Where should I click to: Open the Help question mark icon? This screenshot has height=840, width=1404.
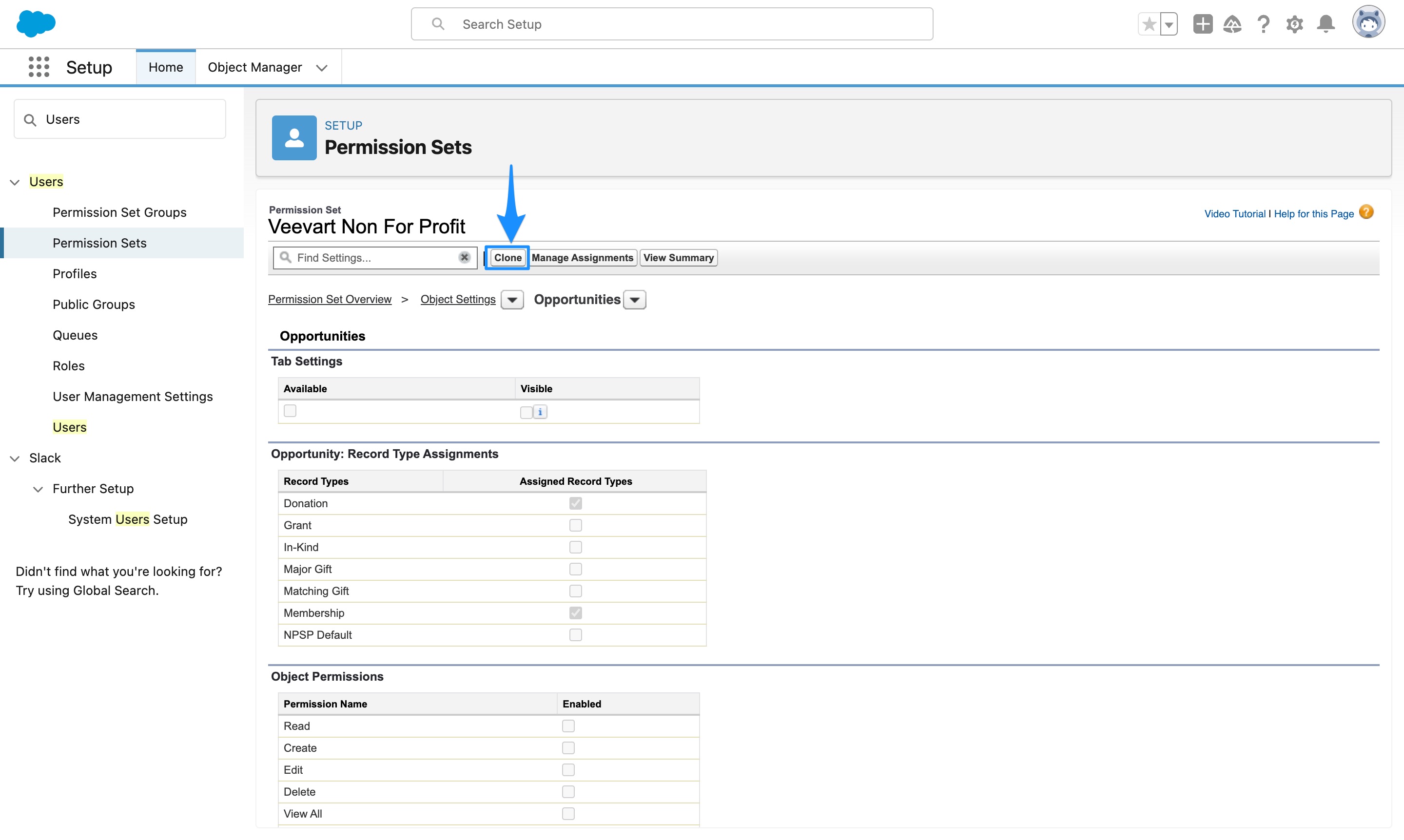[x=1264, y=24]
